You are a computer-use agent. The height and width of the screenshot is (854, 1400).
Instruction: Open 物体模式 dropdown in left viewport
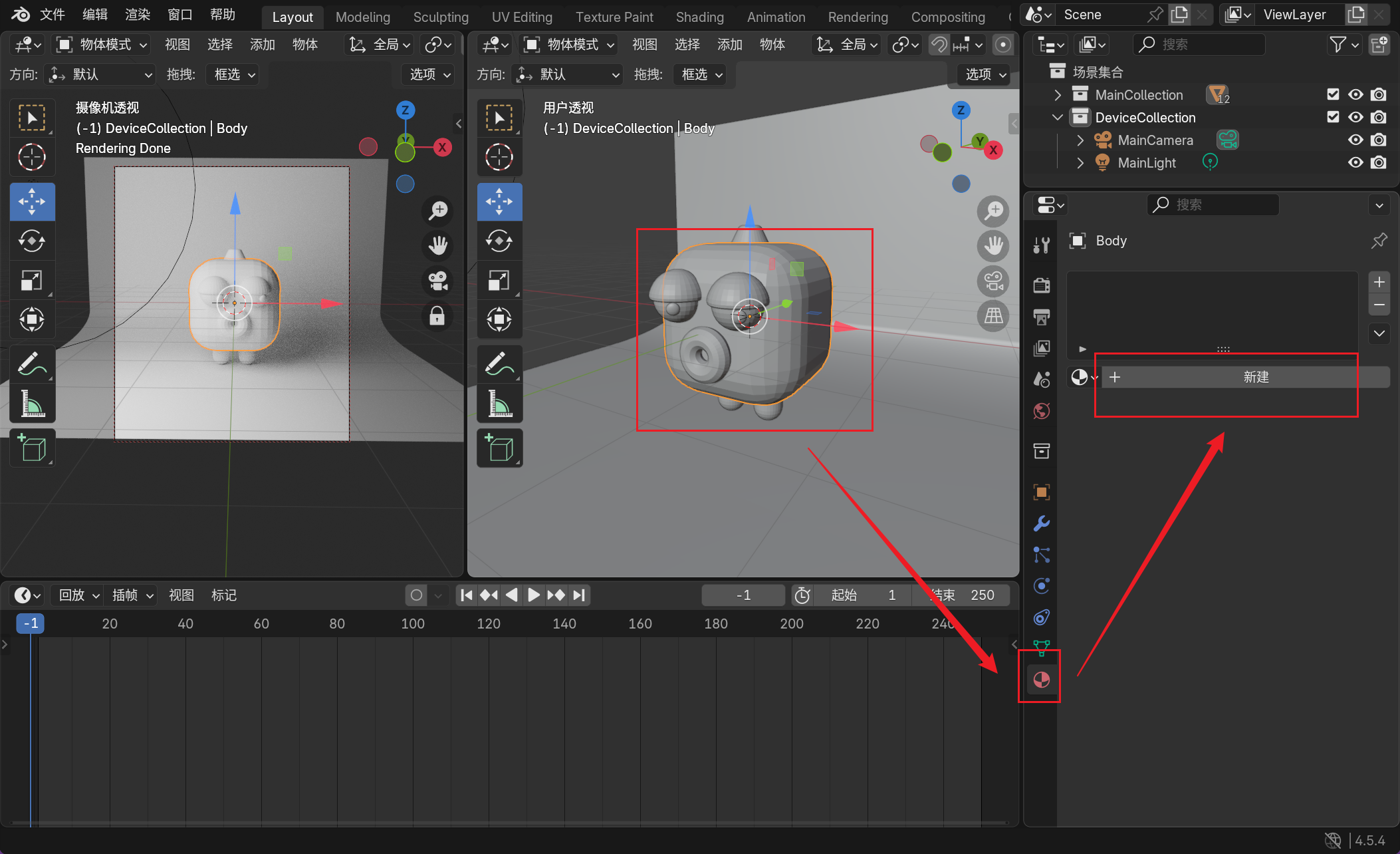tap(102, 45)
